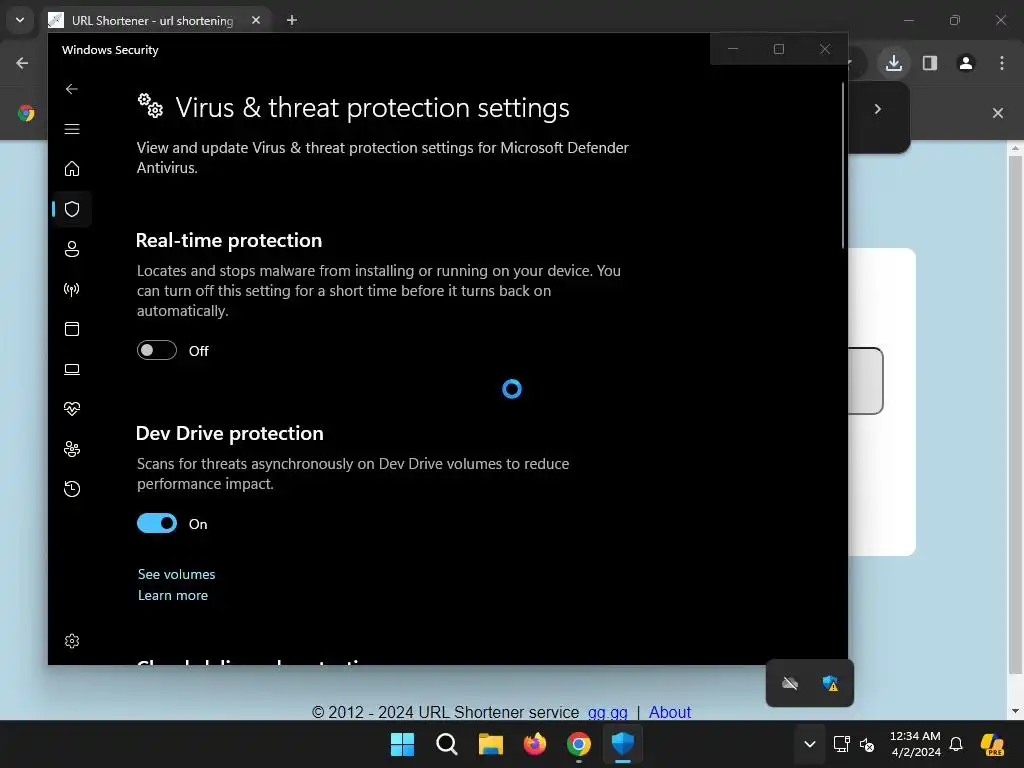Turn off Dev Drive protection toggle
1024x768 pixels.
[157, 523]
